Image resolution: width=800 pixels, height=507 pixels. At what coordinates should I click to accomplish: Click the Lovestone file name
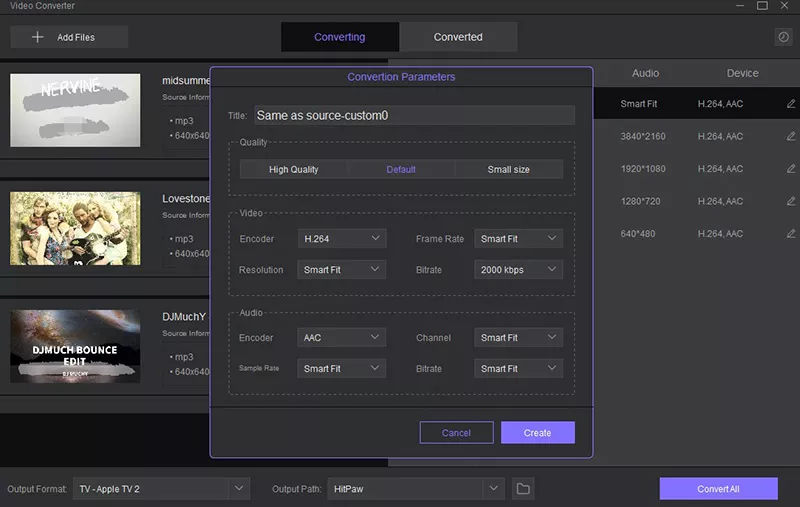point(186,198)
